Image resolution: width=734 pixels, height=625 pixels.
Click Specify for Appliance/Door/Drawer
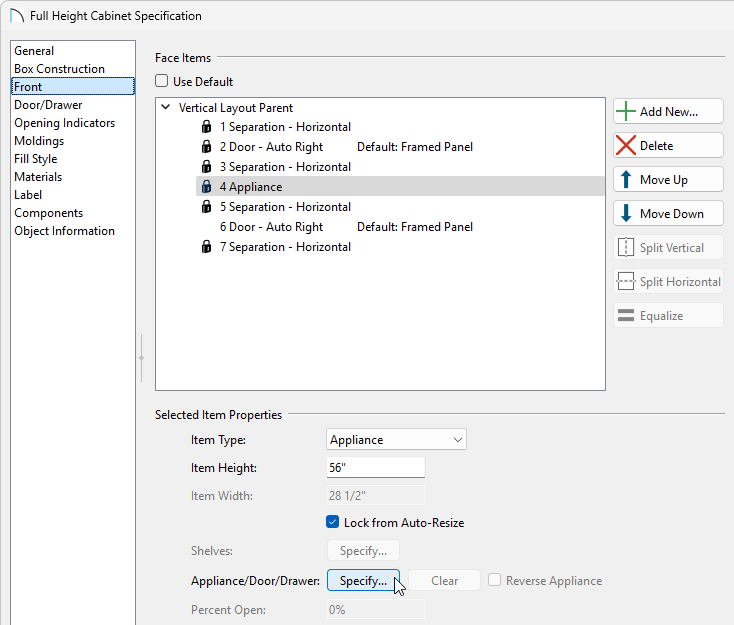pos(363,581)
